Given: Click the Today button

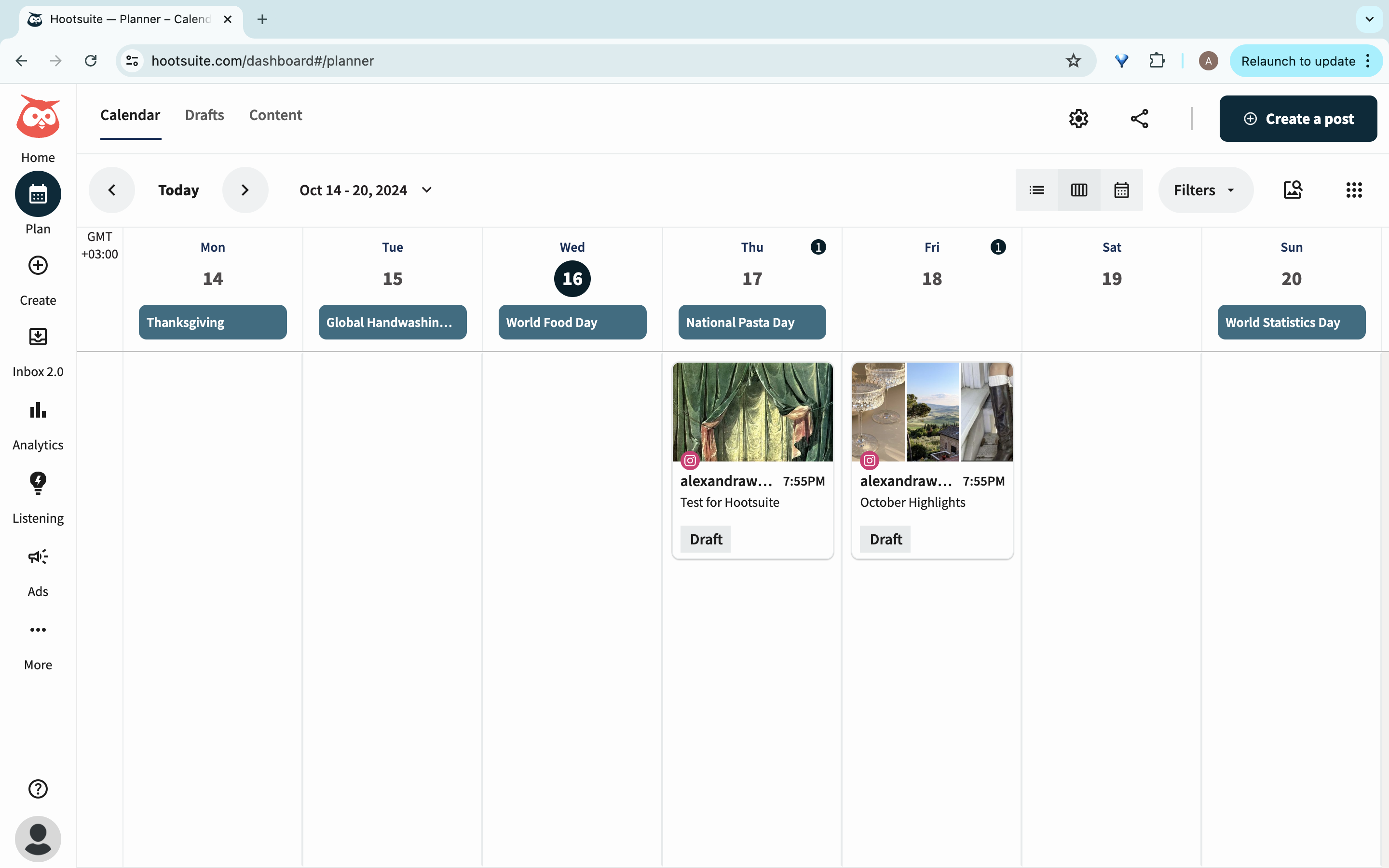Looking at the screenshot, I should click(x=178, y=190).
